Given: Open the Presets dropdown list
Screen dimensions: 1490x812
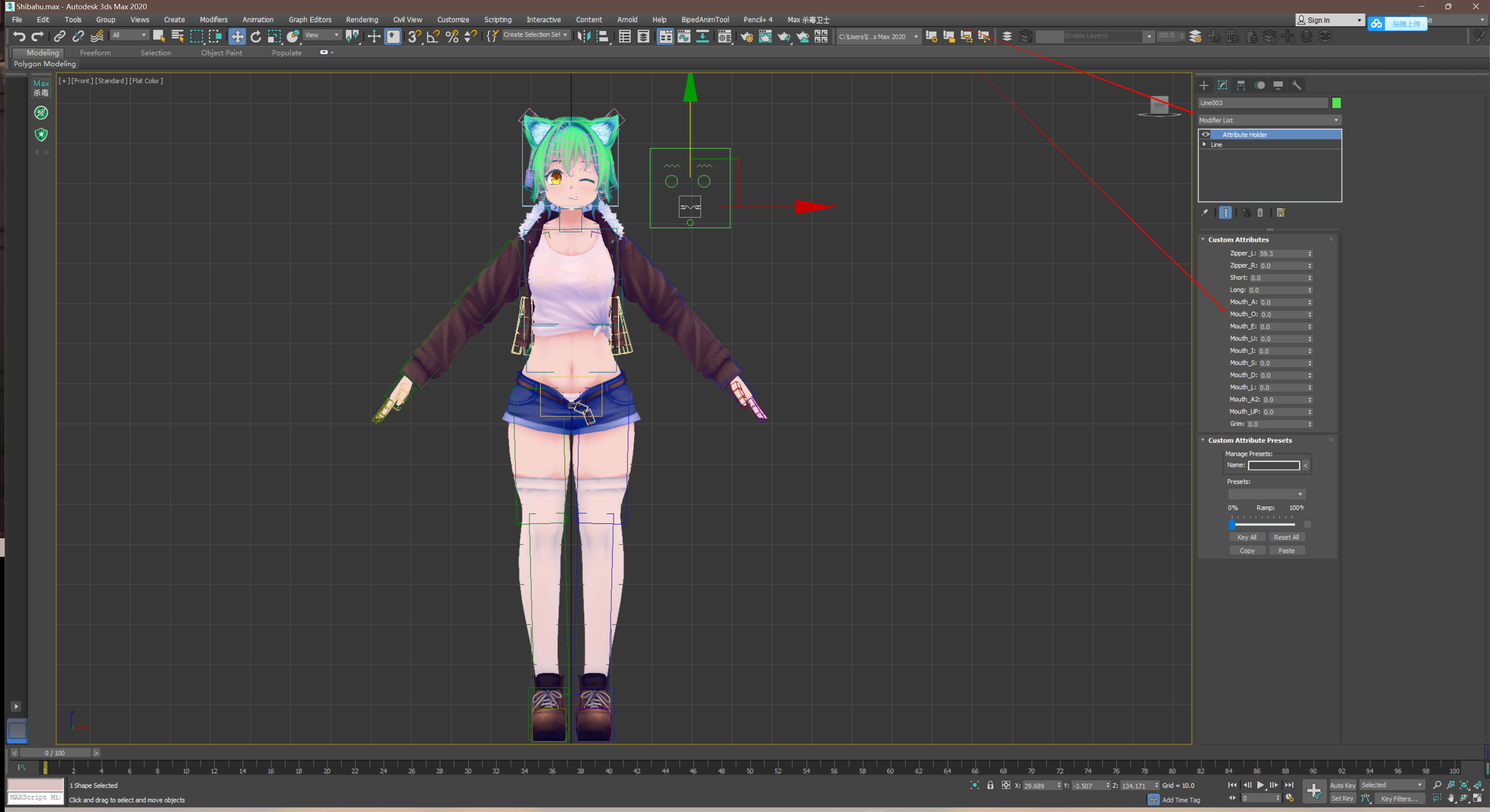Looking at the screenshot, I should 1266,493.
